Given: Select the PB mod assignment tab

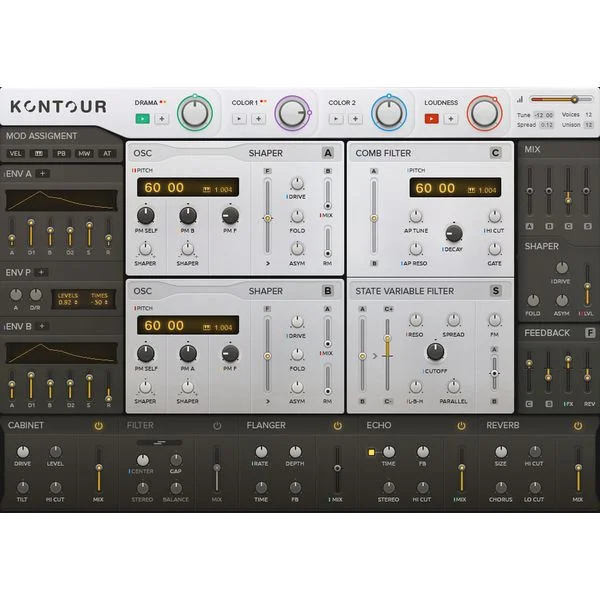Looking at the screenshot, I should pyautogui.click(x=61, y=153).
